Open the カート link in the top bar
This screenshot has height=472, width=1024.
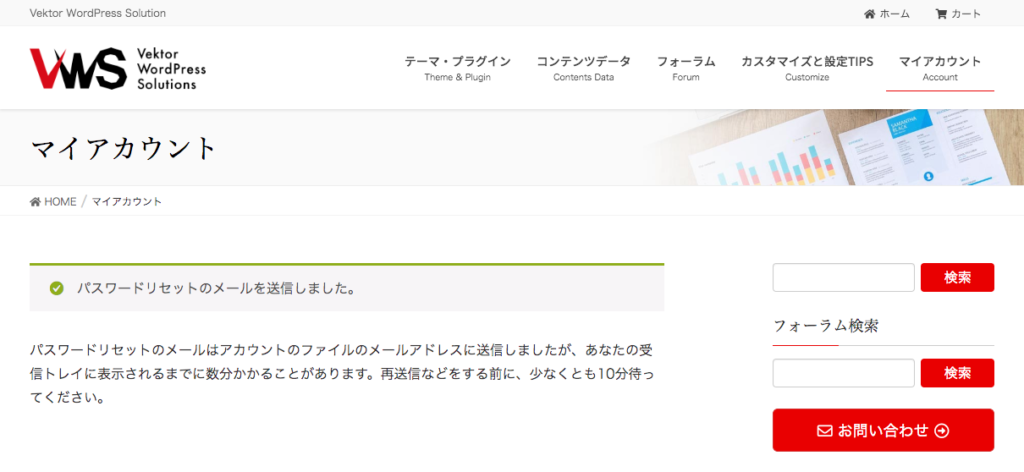pos(958,14)
